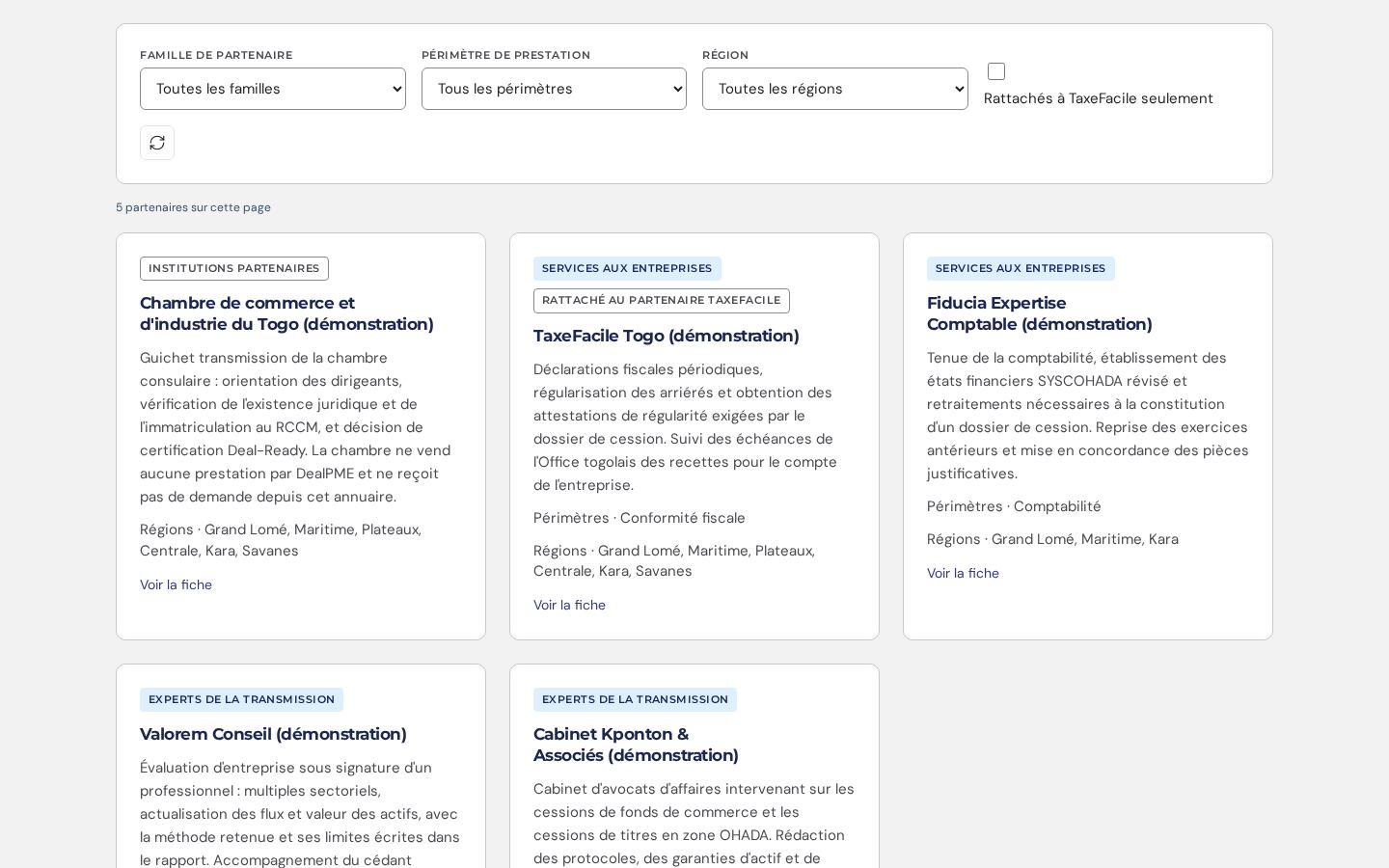The width and height of the screenshot is (1389, 868).
Task: Click the Institutions partenaires badge
Action: pyautogui.click(x=234, y=268)
